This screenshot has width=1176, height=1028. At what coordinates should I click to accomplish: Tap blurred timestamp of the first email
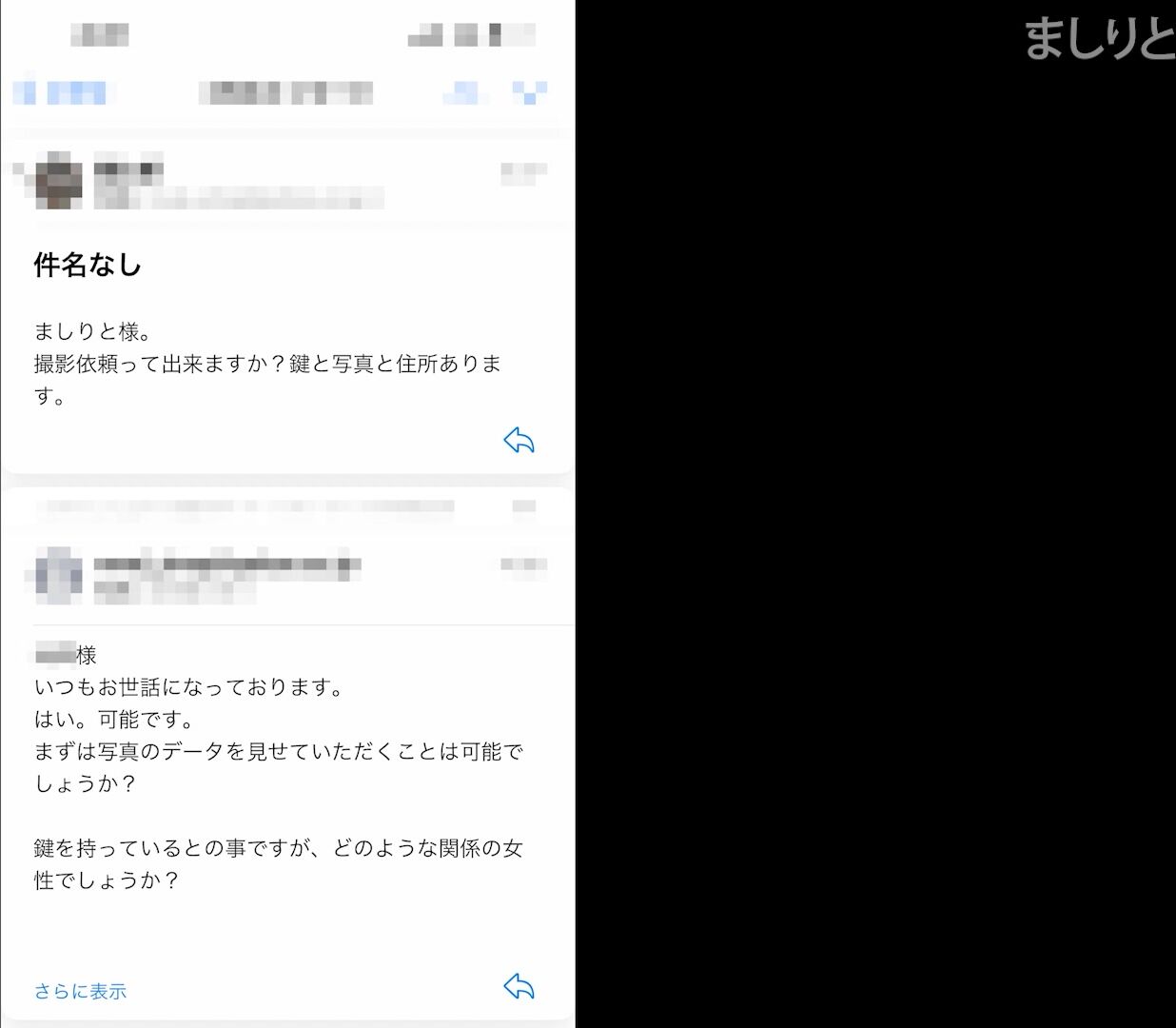coord(523,171)
